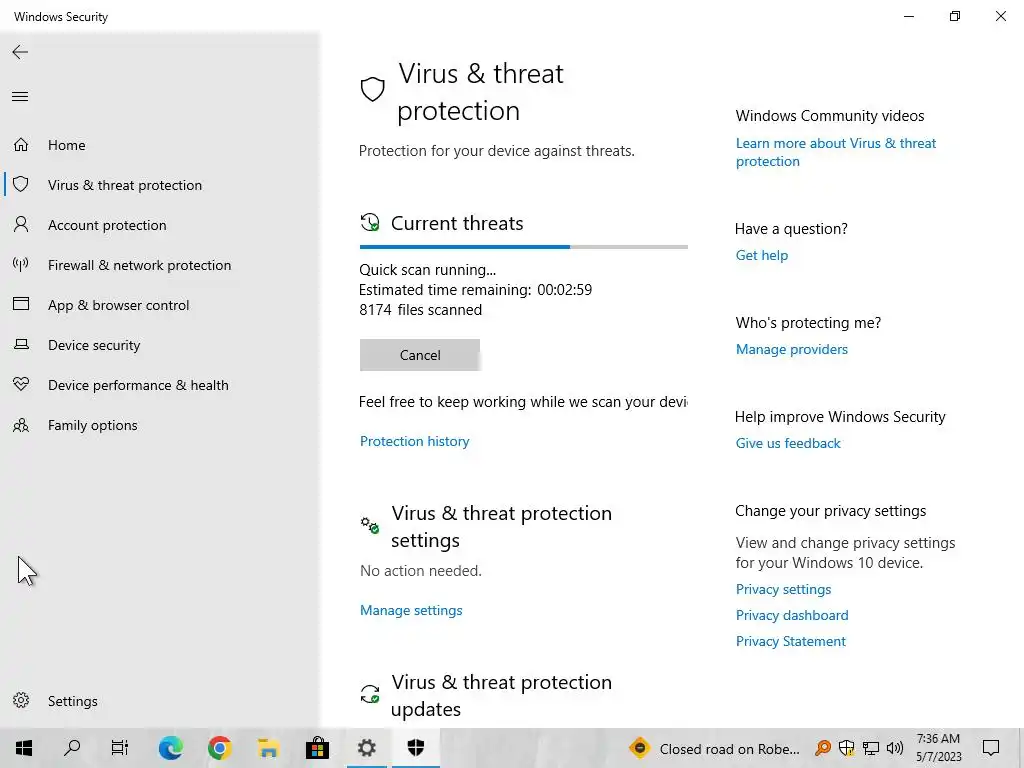Image resolution: width=1024 pixels, height=768 pixels.
Task: Collapse the hamburger navigation menu
Action: pos(20,97)
